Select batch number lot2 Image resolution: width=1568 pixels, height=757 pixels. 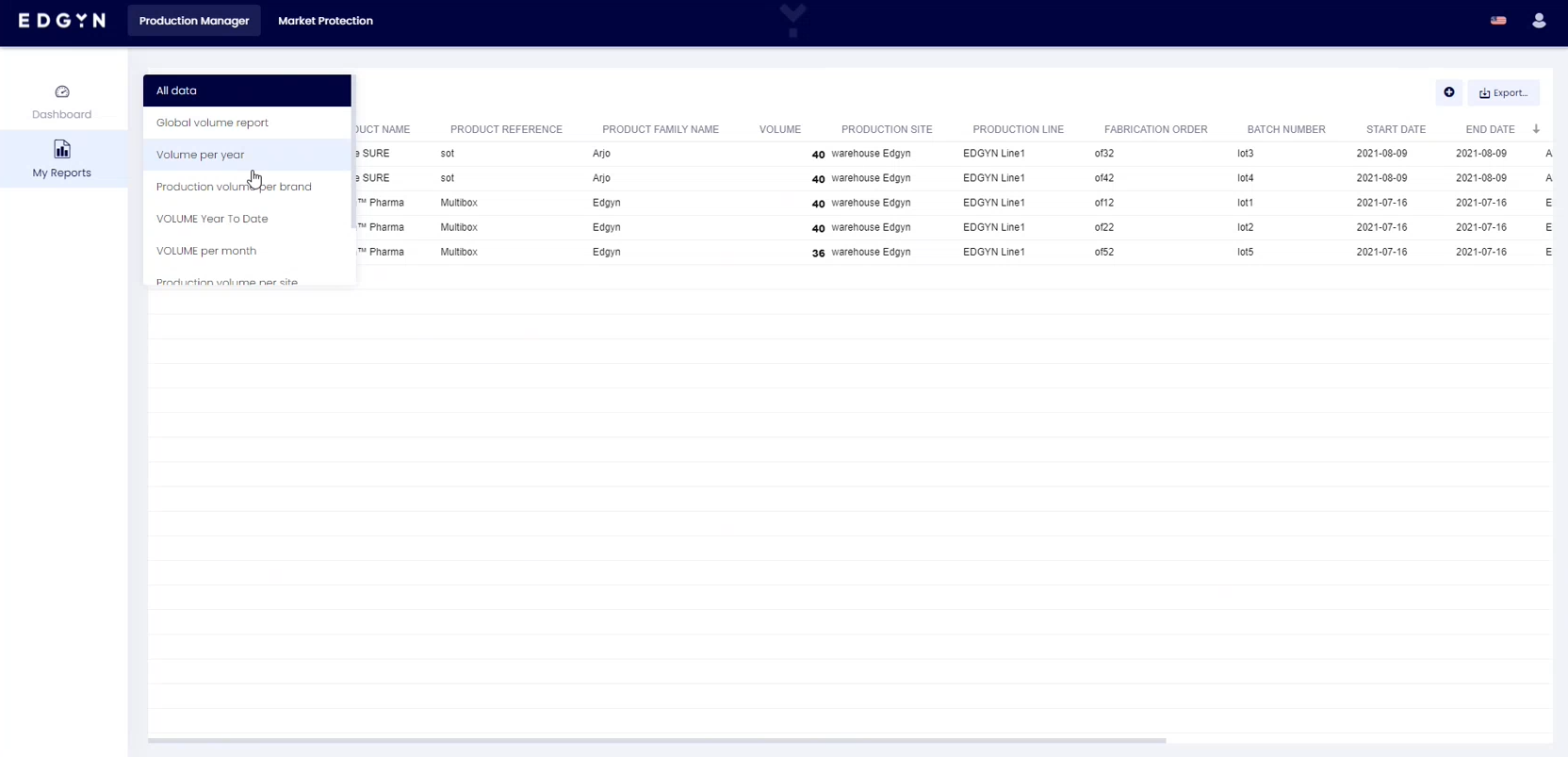(x=1246, y=227)
